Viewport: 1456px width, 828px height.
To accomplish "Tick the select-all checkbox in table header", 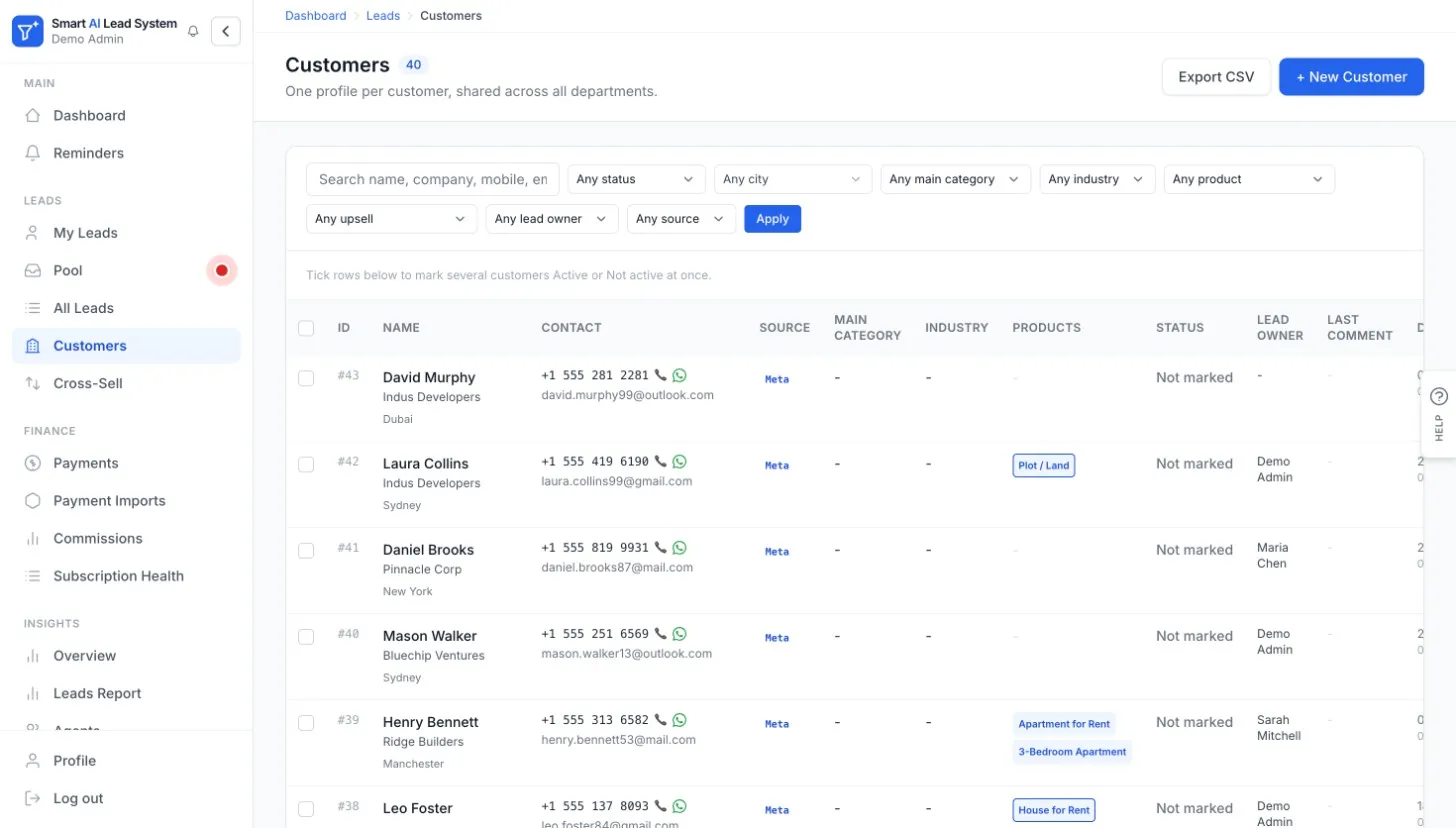I will (x=306, y=328).
